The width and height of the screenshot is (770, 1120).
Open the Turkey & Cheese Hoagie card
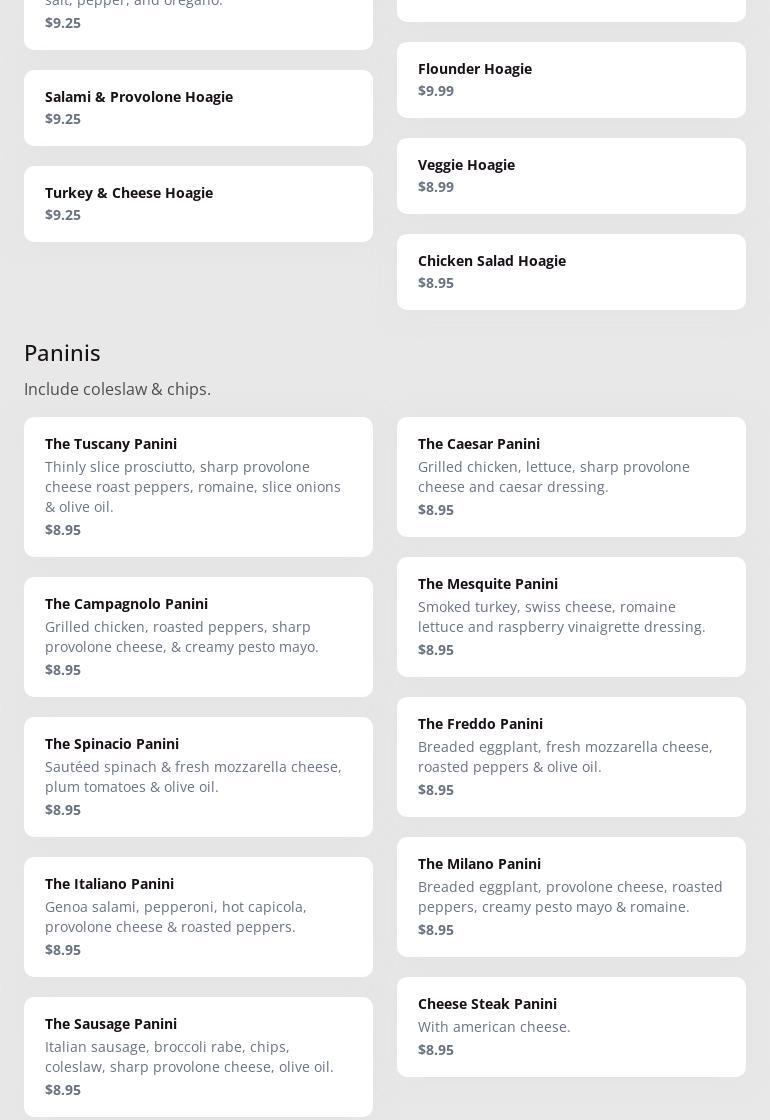click(x=198, y=204)
